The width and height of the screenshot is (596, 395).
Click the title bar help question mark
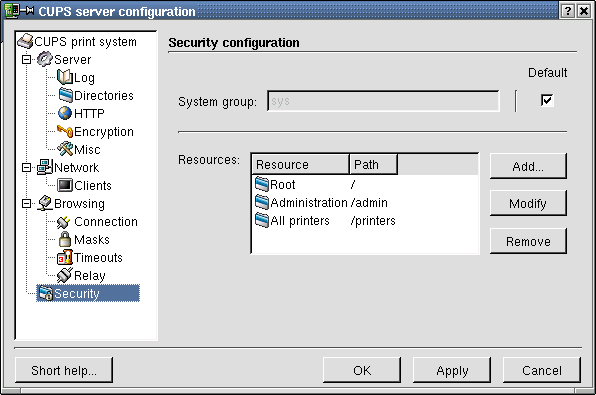point(567,11)
